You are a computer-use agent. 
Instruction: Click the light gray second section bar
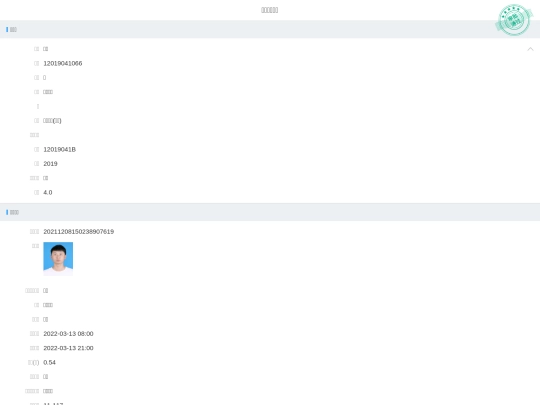(270, 212)
